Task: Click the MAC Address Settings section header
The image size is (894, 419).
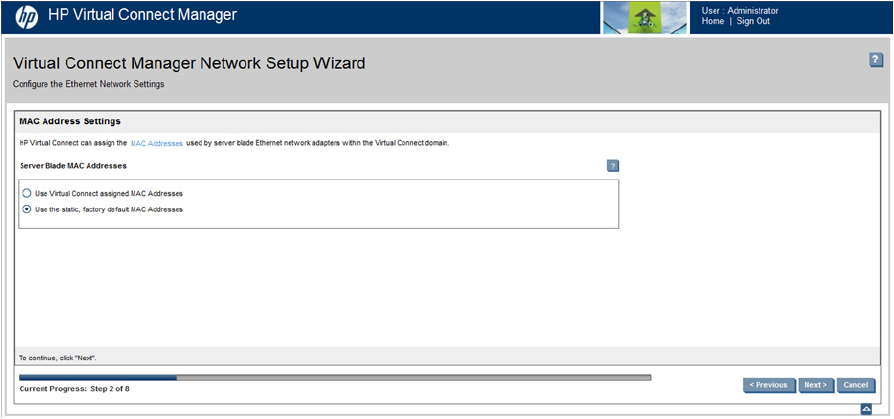Action: point(70,121)
